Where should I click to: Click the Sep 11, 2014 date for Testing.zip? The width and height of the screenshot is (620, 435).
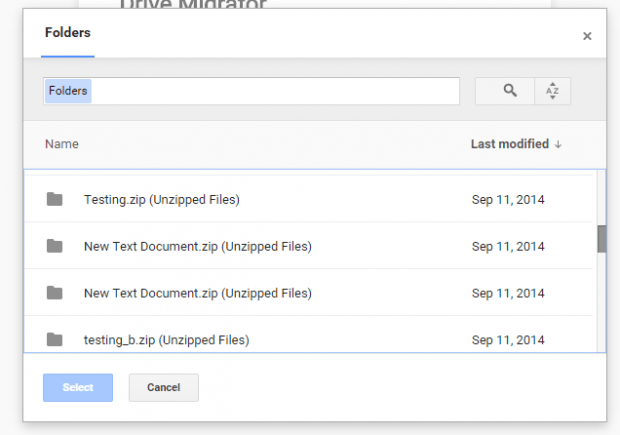[508, 199]
